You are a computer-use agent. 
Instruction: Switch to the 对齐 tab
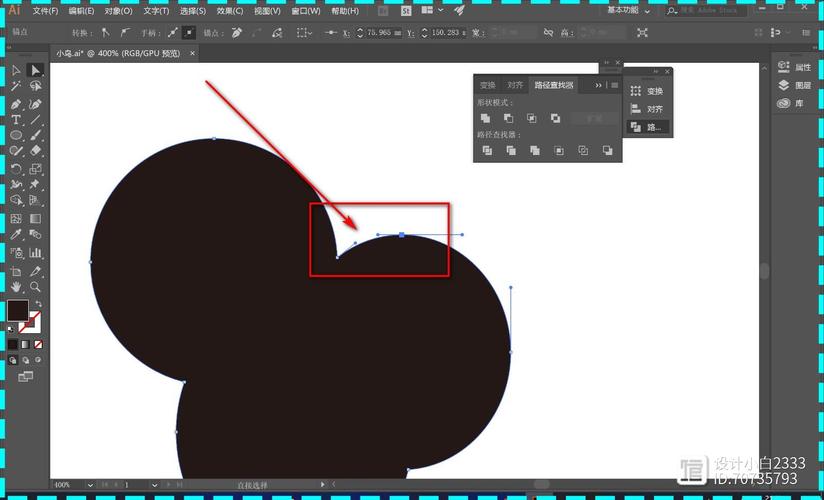[515, 86]
